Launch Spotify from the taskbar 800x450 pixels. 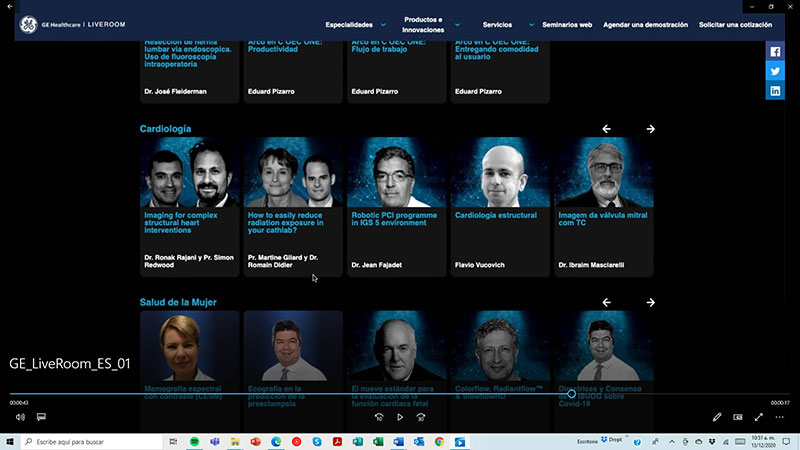(x=194, y=442)
